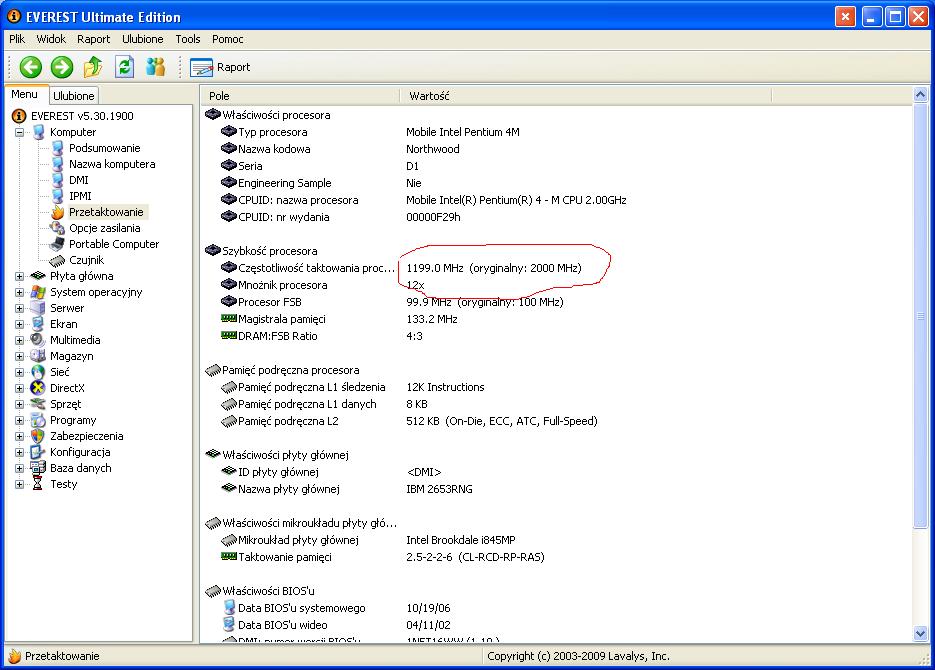Select the Czujnik sensor item in tree
The width and height of the screenshot is (935, 670).
coord(85,260)
